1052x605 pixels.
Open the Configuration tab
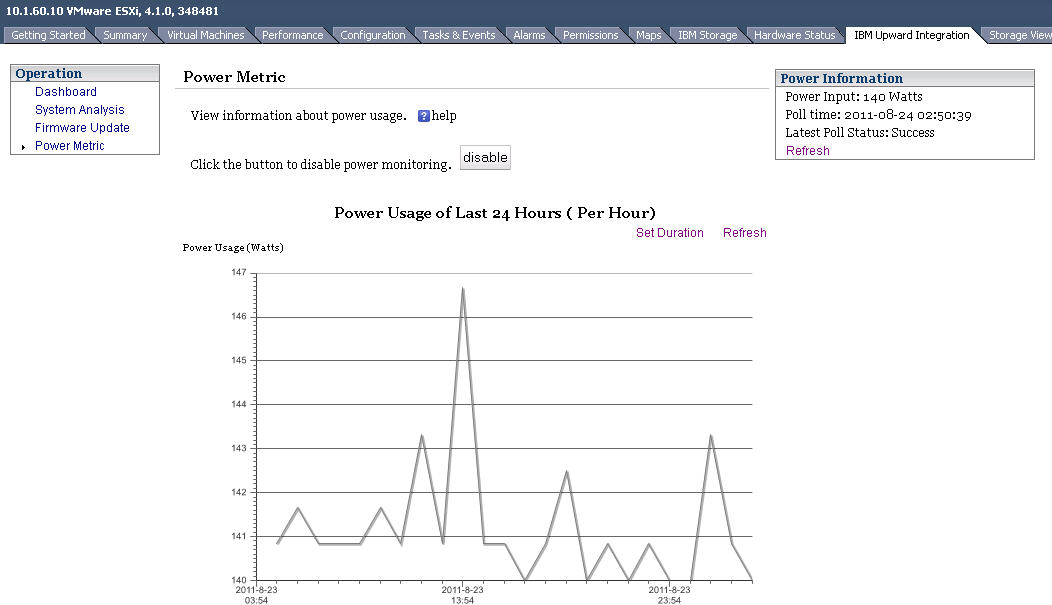pos(372,35)
